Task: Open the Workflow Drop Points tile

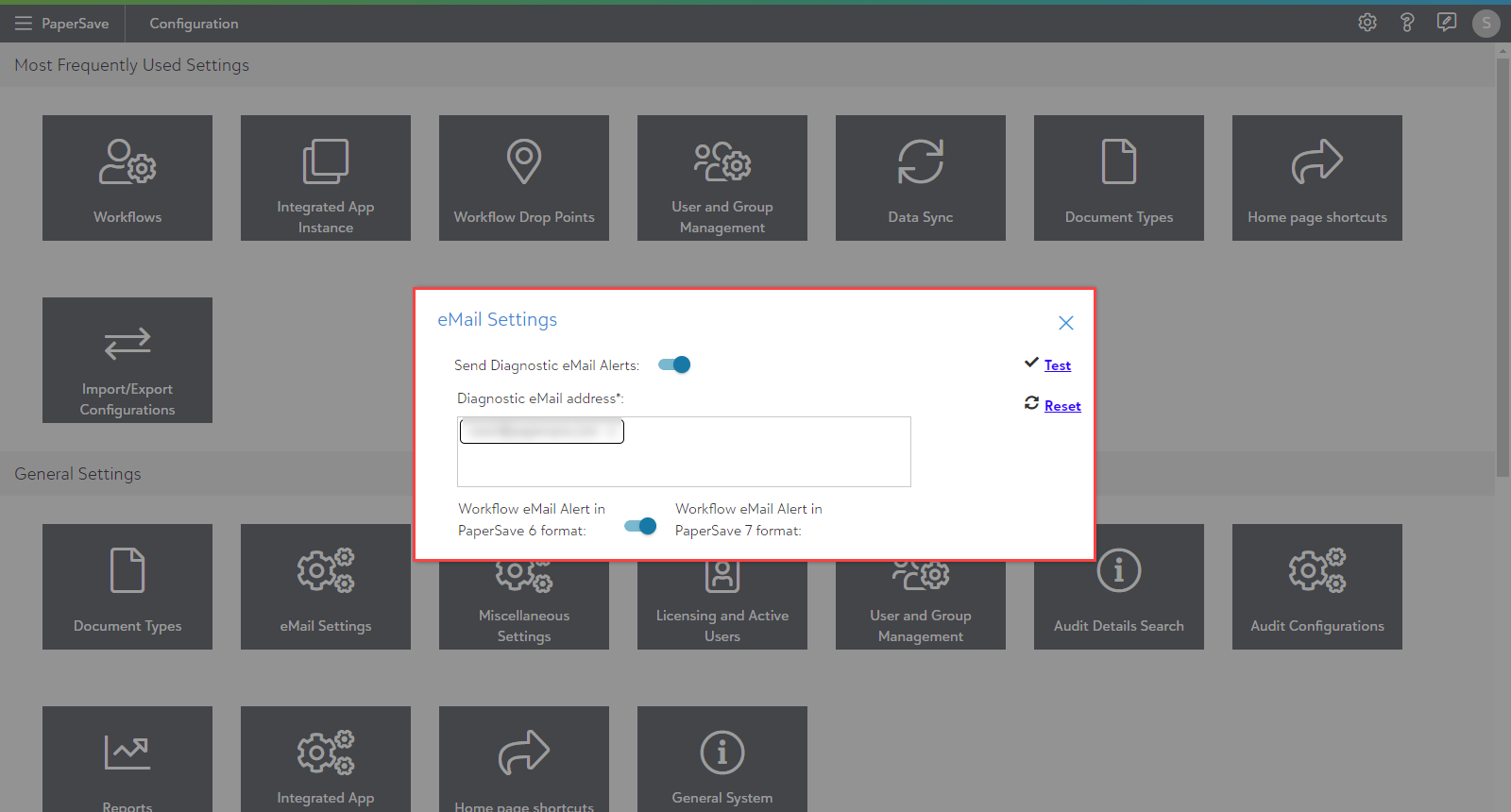Action: pyautogui.click(x=523, y=178)
